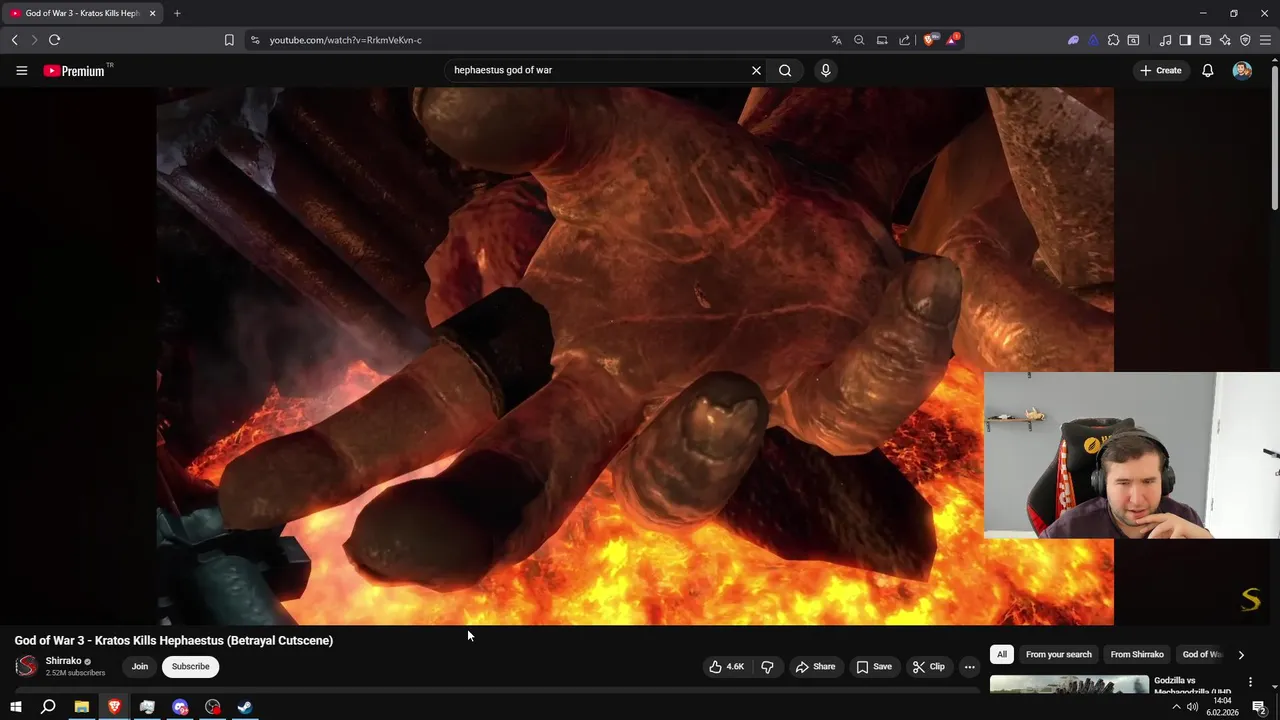Close the God of War 3 tab
Screen dimensions: 1280x720
tap(152, 13)
